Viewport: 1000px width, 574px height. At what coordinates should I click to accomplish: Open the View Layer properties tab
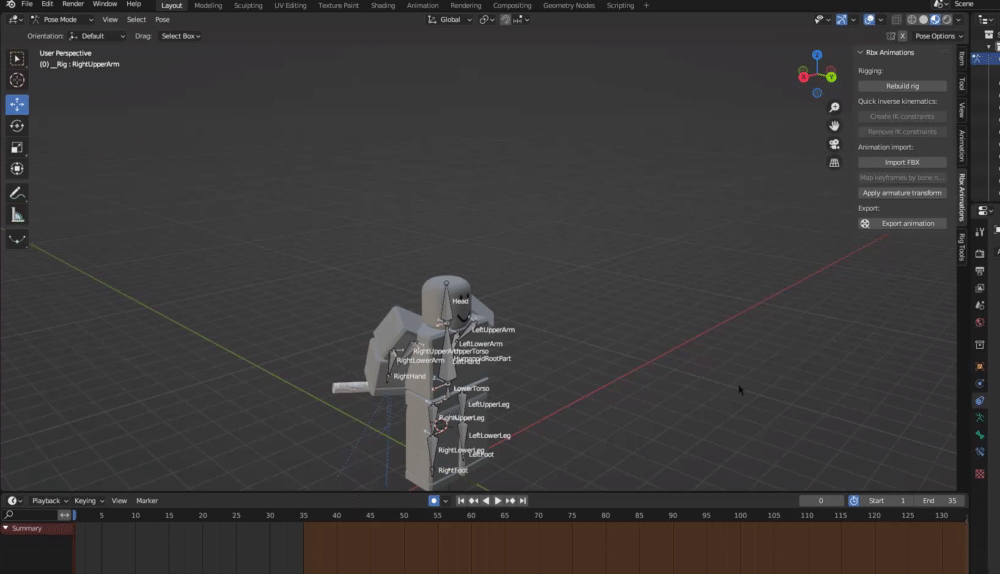coord(980,288)
